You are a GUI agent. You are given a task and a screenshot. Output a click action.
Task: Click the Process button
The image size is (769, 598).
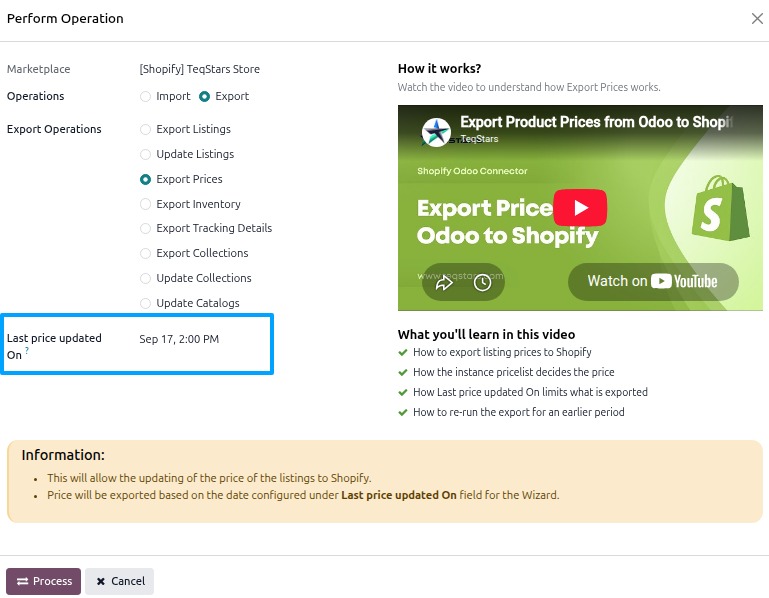click(x=44, y=581)
